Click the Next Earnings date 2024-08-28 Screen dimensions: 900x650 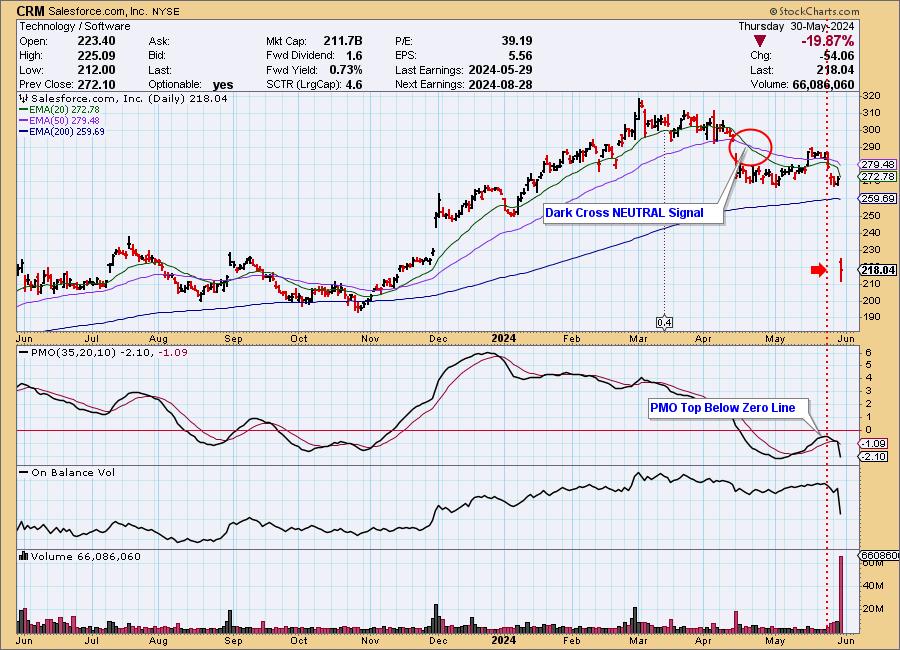click(x=500, y=84)
